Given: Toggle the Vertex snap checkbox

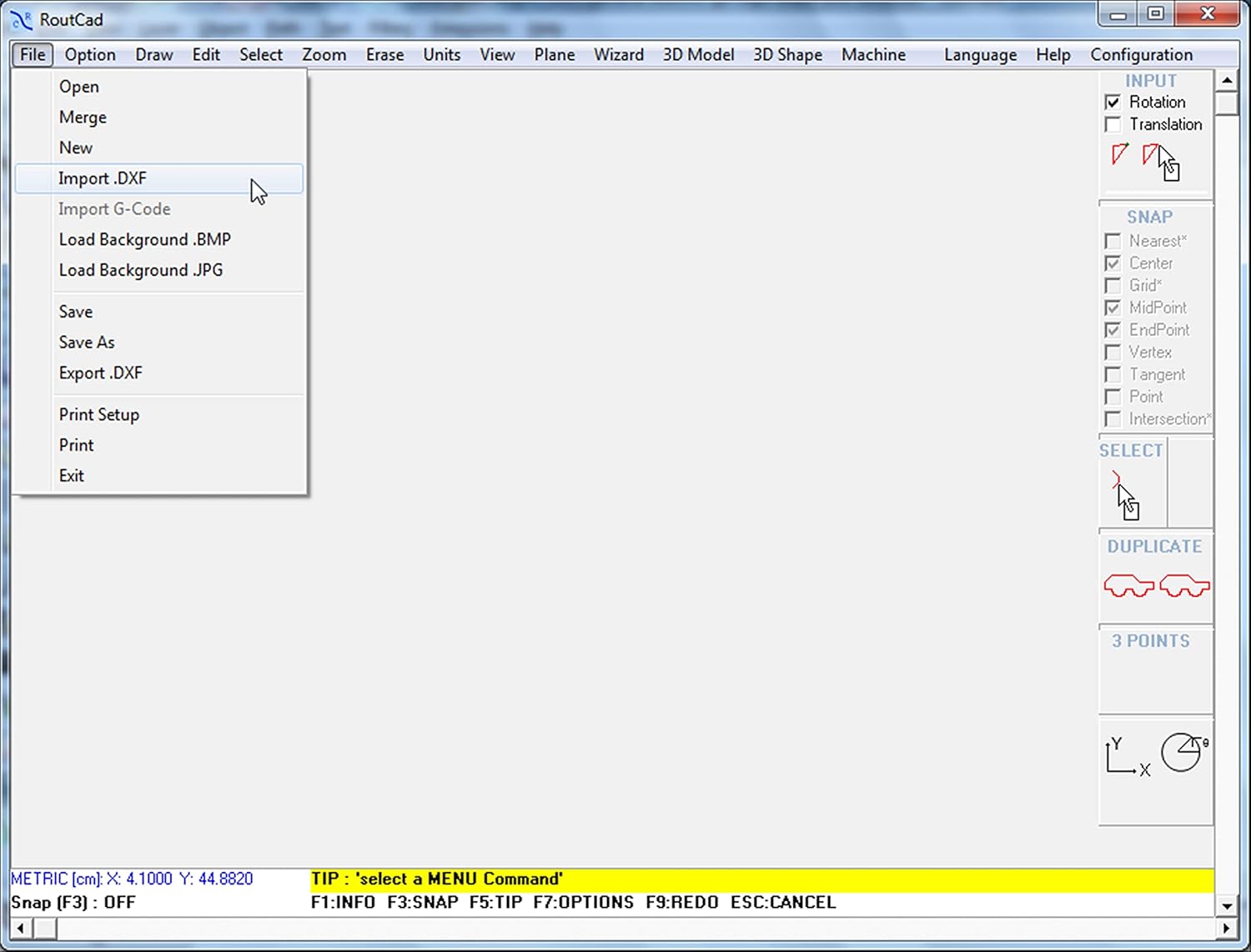Looking at the screenshot, I should pos(1113,353).
